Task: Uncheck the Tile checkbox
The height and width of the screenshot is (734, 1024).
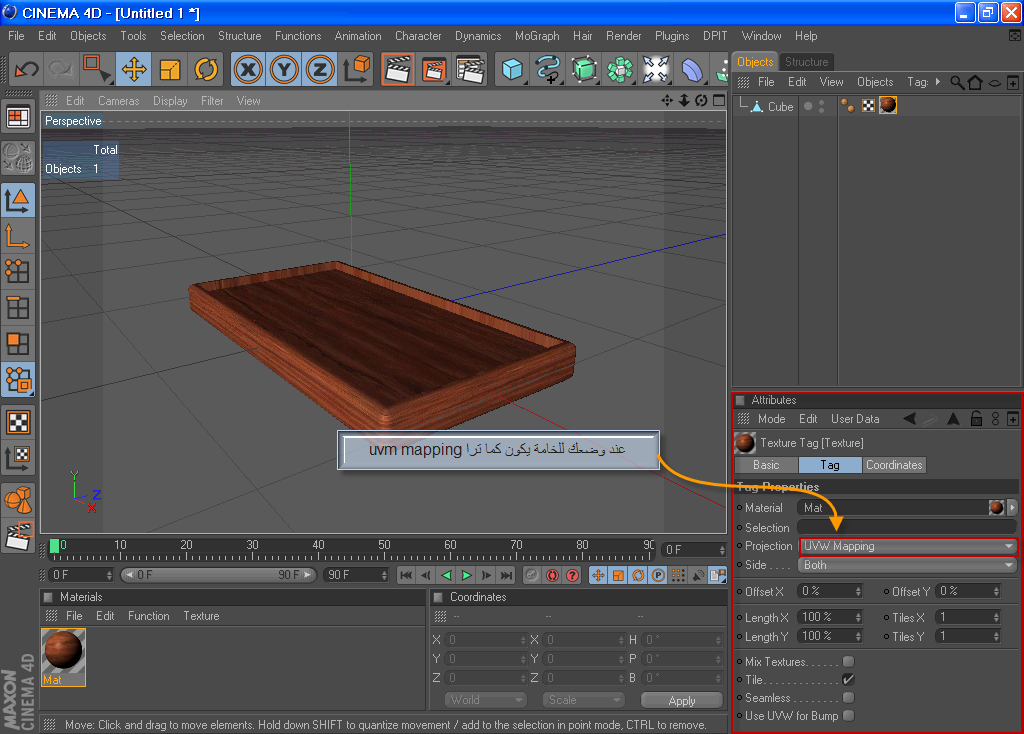Action: [848, 679]
